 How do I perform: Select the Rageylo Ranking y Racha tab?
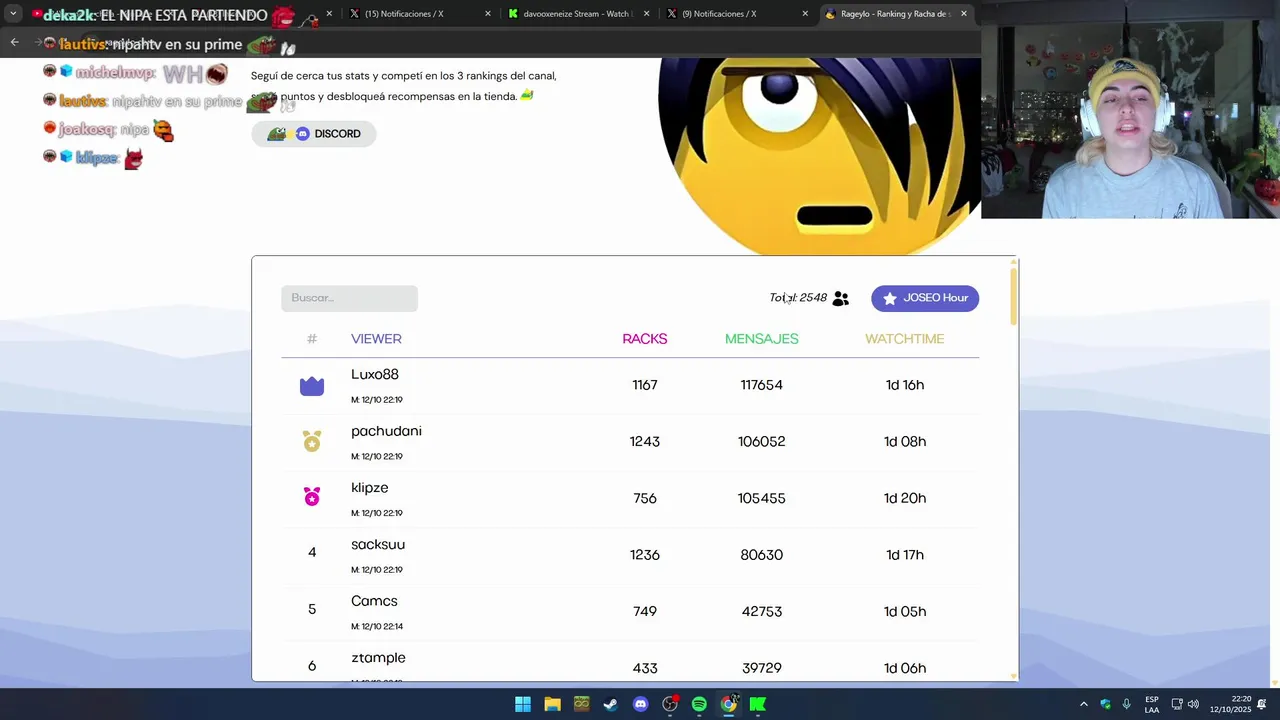895,14
